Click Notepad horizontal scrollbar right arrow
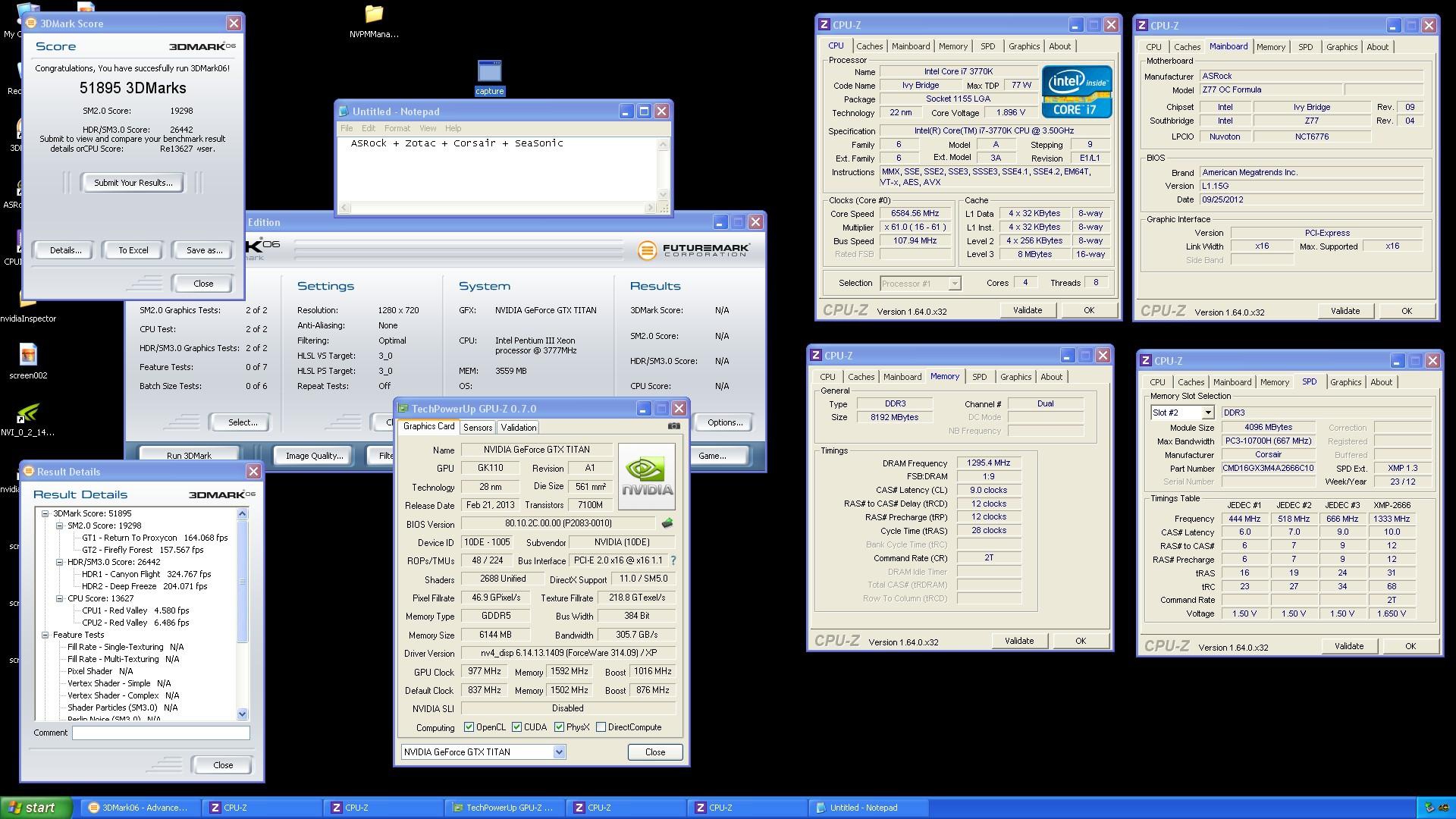The image size is (1456, 819). 650,207
